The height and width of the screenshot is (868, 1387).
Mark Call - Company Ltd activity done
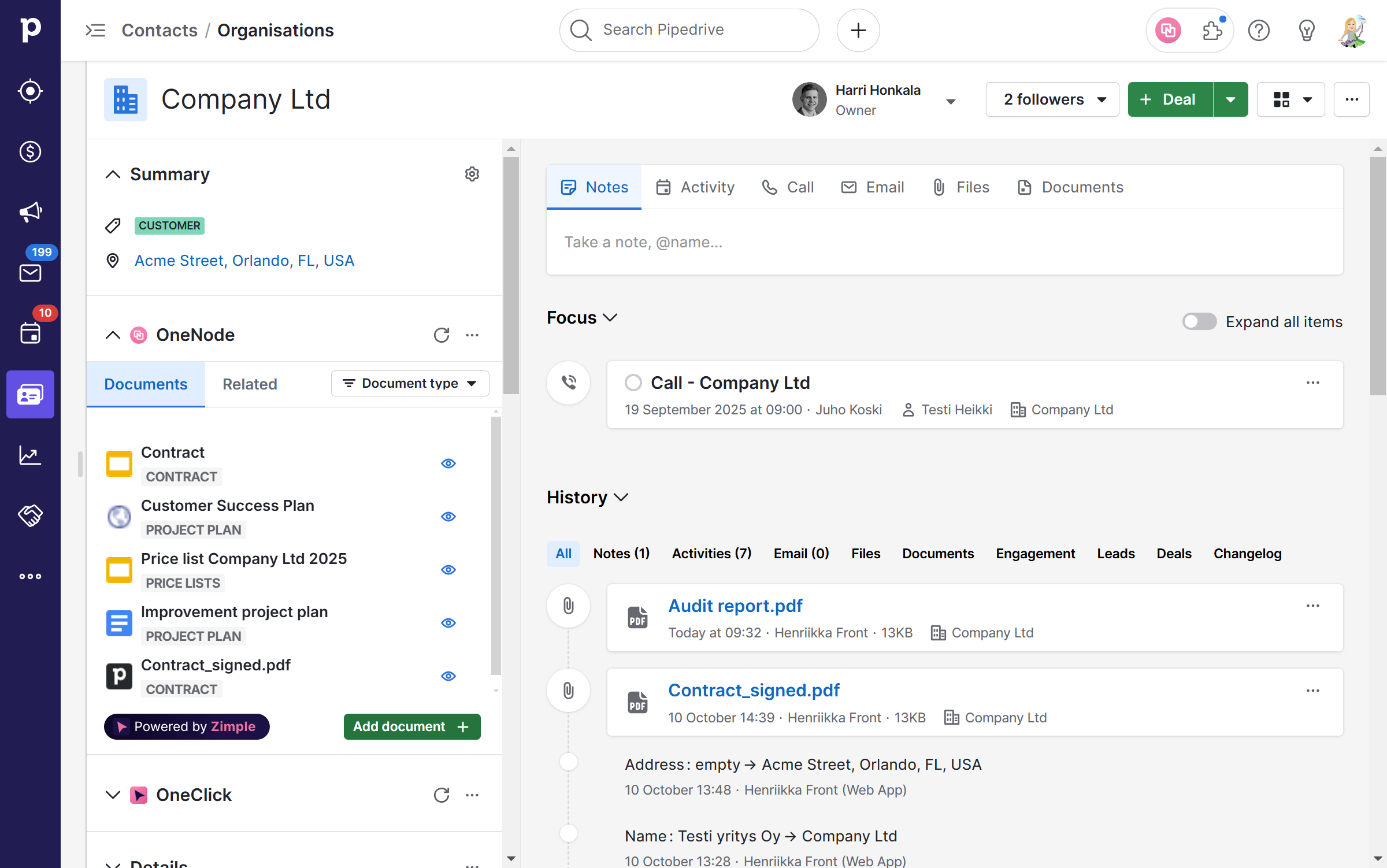click(x=633, y=383)
